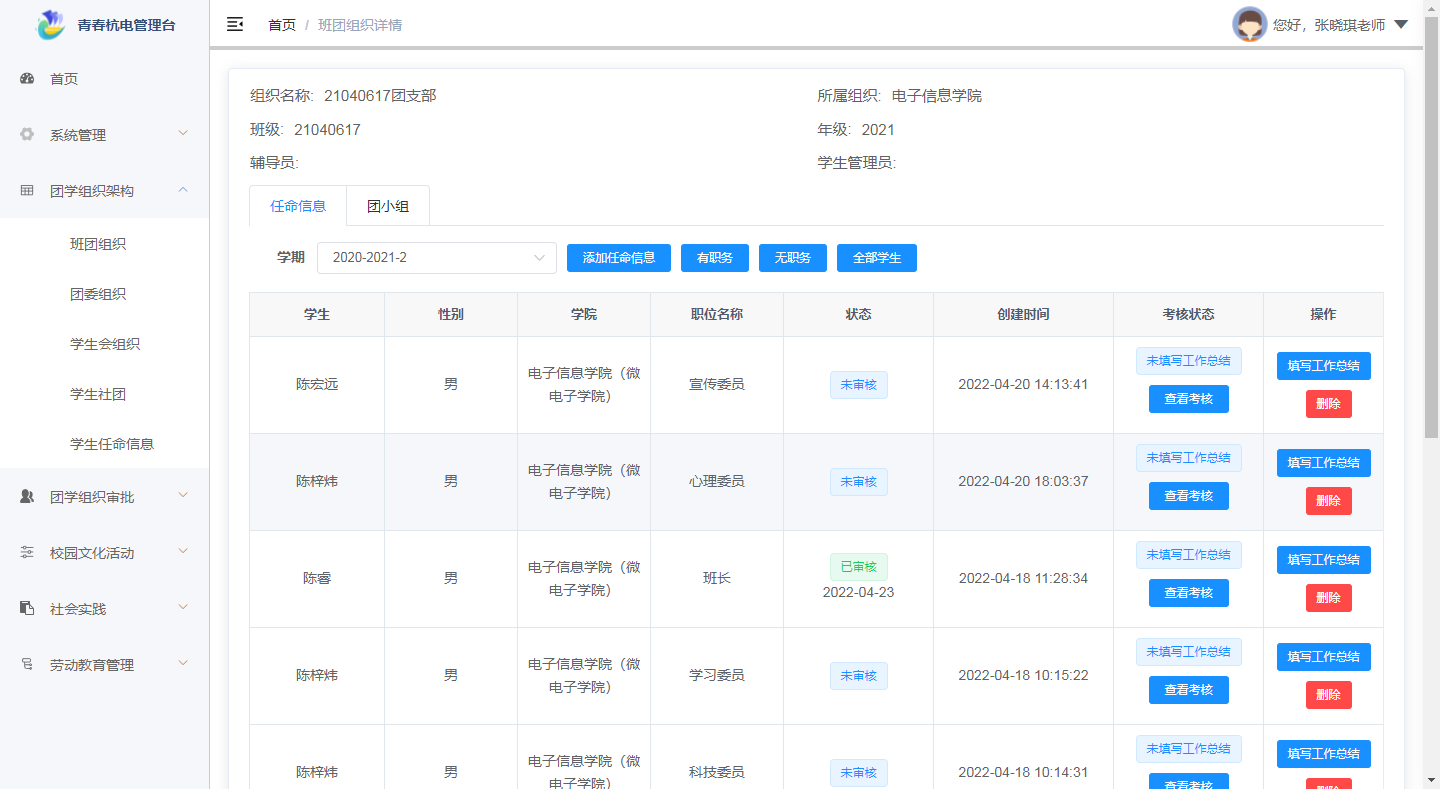The width and height of the screenshot is (1440, 789).
Task: Open 学生会组织 in the sidebar
Action: 104,344
